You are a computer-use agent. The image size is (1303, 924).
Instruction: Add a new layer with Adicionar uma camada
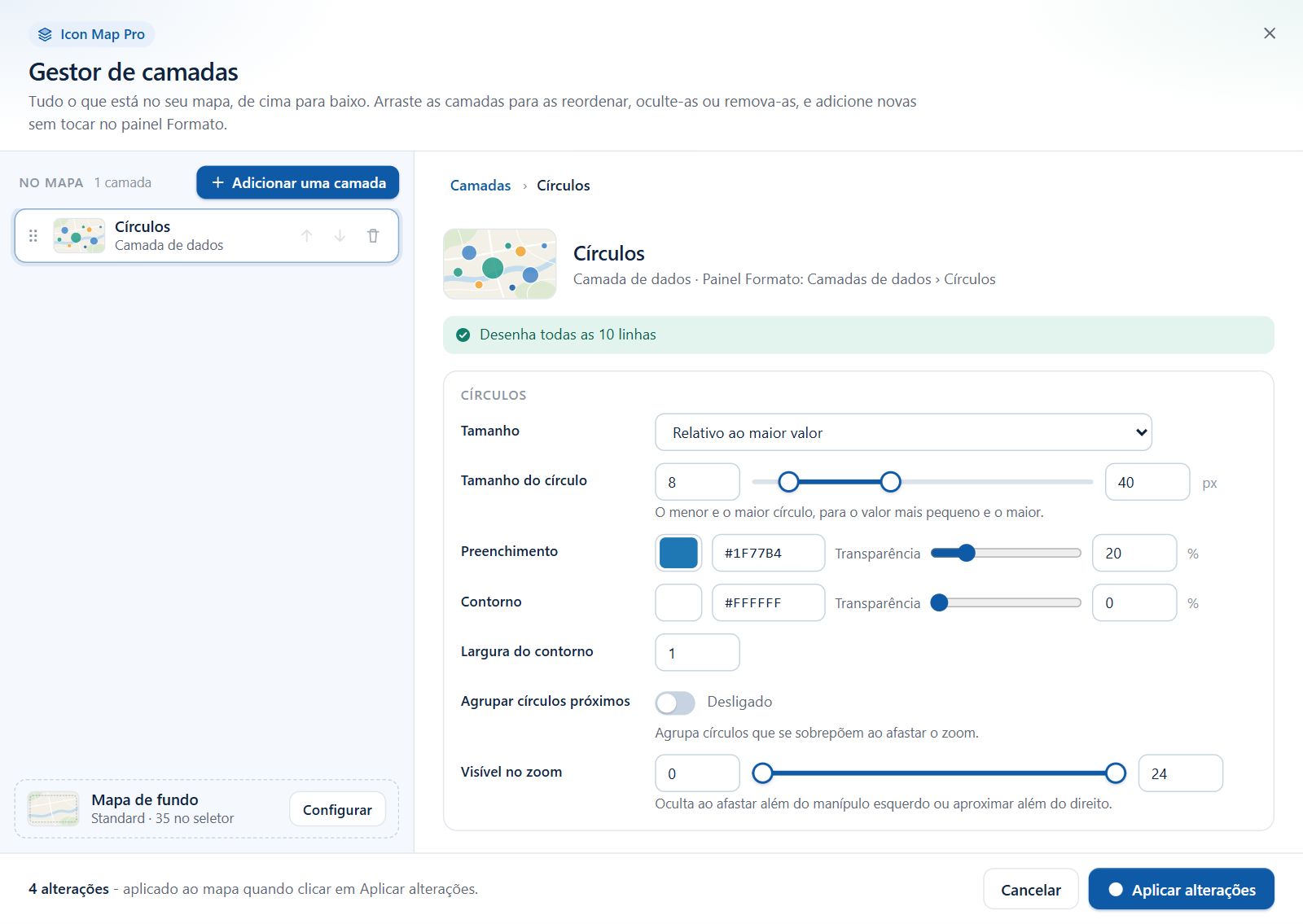tap(297, 182)
